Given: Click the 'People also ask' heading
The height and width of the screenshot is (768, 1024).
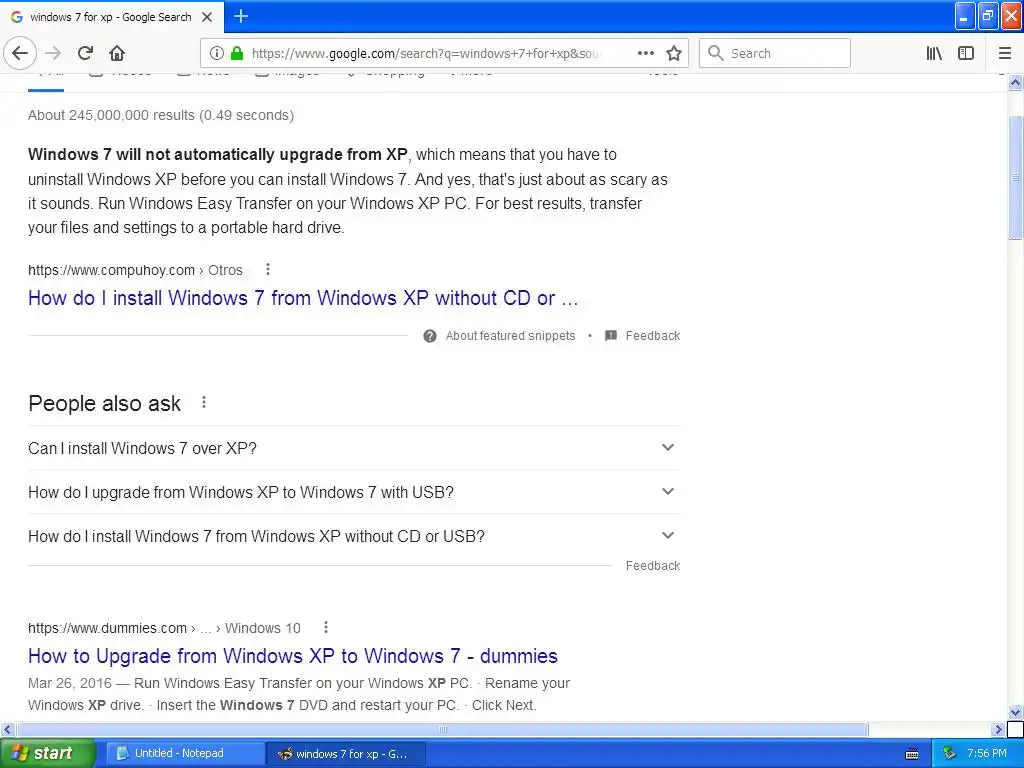Looking at the screenshot, I should tap(104, 403).
